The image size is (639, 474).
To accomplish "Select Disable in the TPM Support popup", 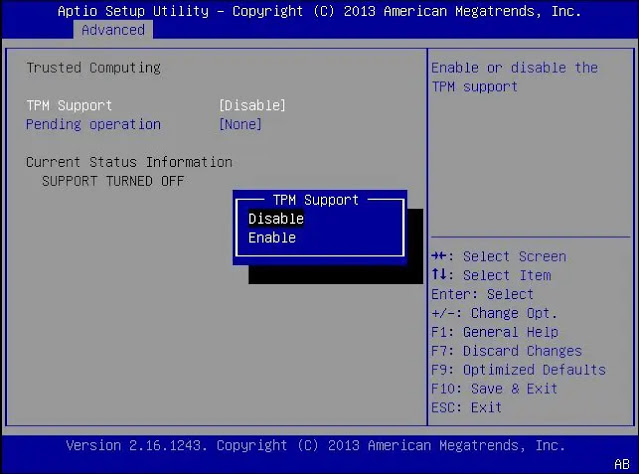I will [x=276, y=219].
